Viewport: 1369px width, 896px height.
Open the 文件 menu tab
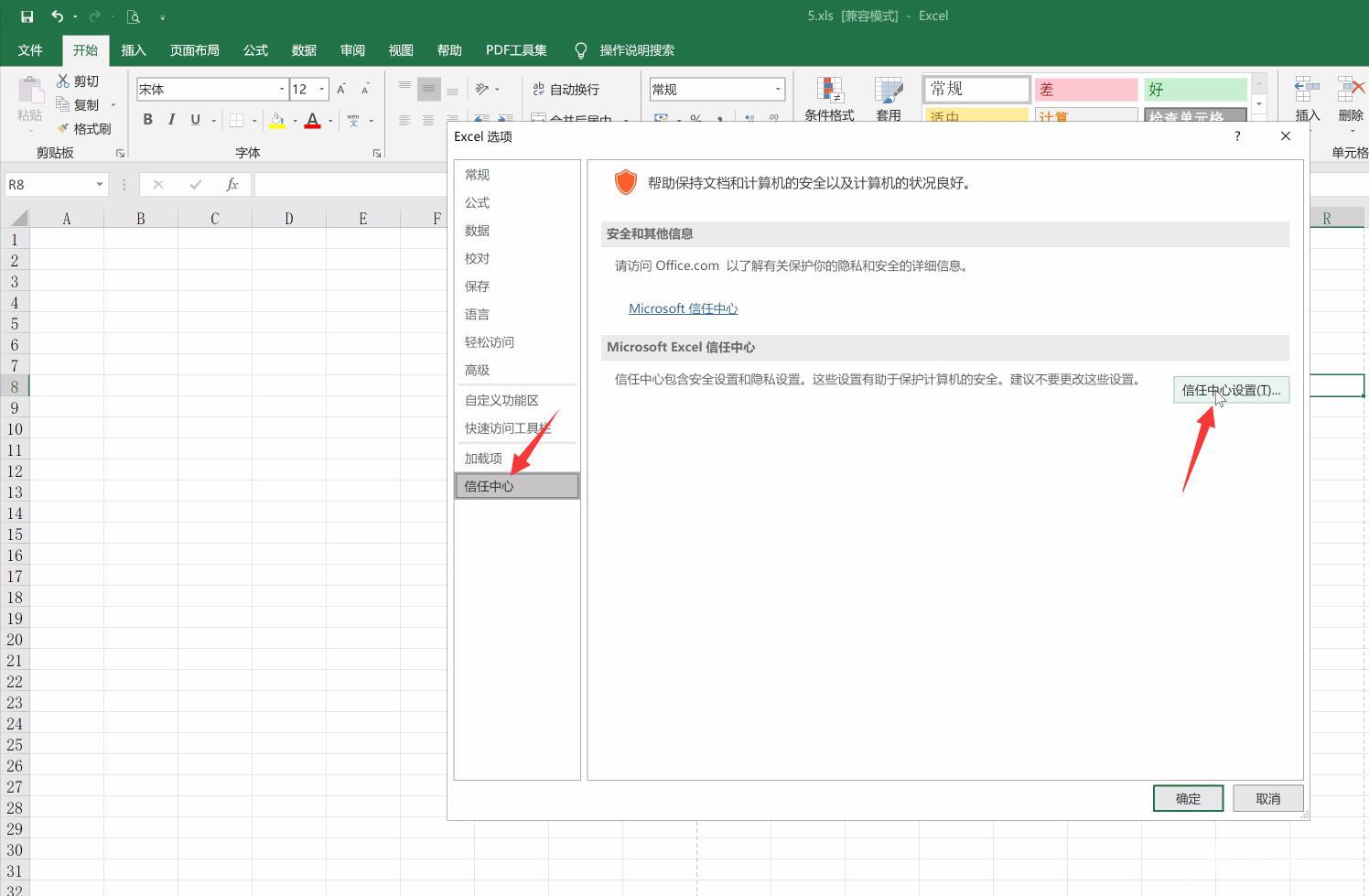[x=30, y=50]
